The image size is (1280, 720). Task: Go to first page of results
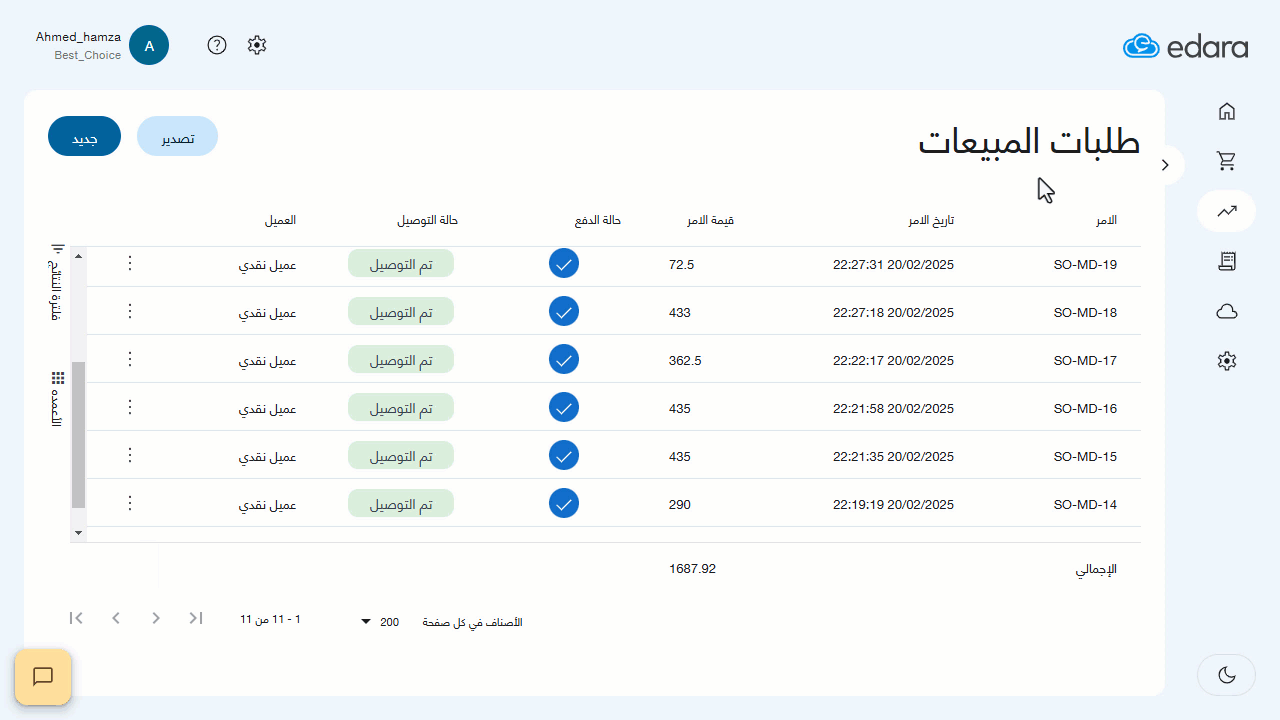[76, 618]
